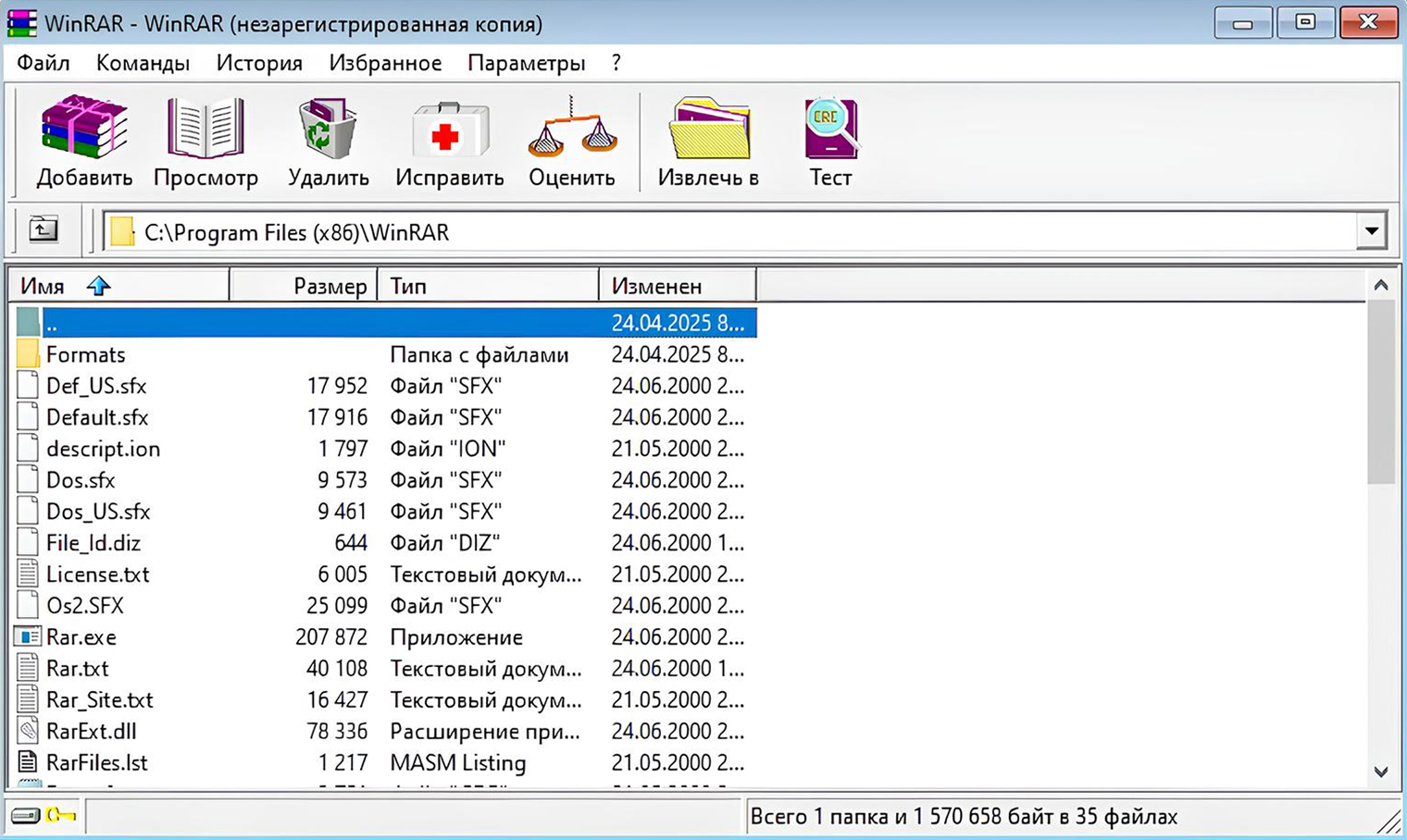Click the Rar.txt document icon
The image size is (1407, 840).
click(28, 668)
